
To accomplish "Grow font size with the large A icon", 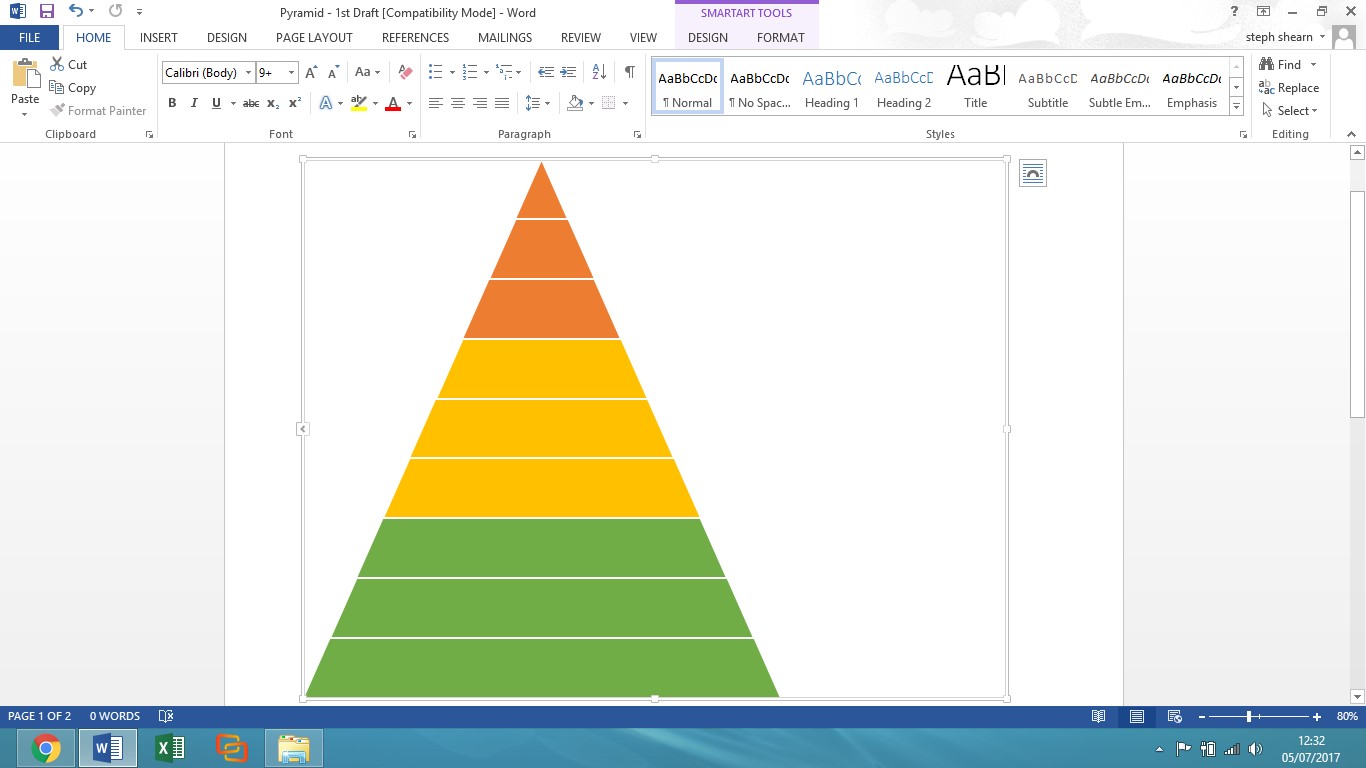I will point(311,72).
